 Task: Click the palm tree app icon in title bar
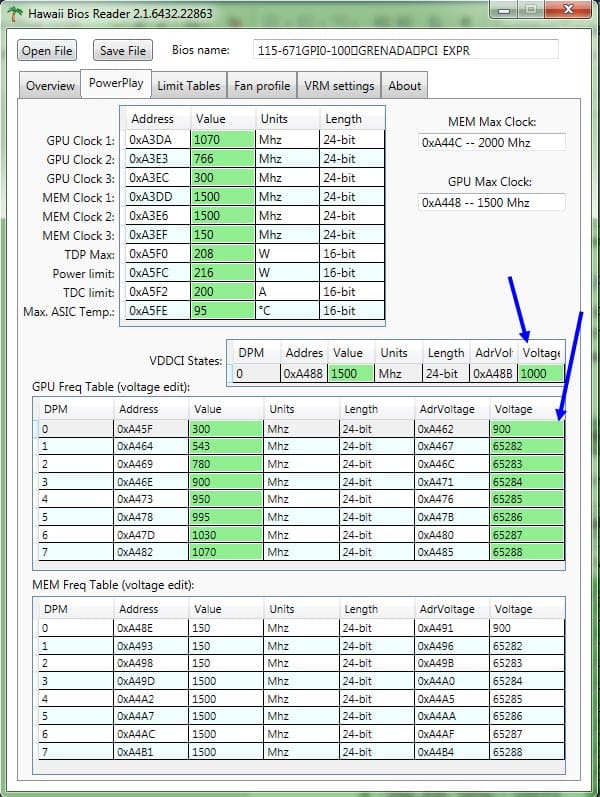click(x=12, y=12)
